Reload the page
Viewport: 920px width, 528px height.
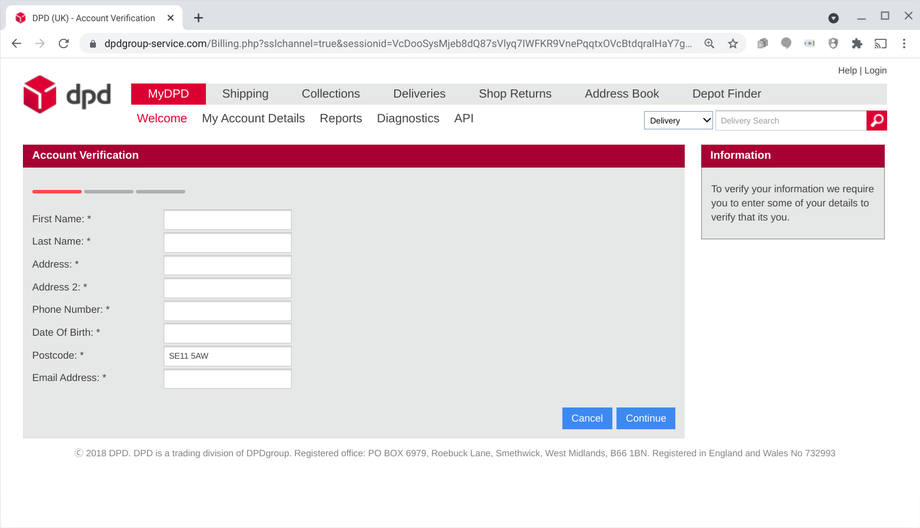[x=64, y=43]
